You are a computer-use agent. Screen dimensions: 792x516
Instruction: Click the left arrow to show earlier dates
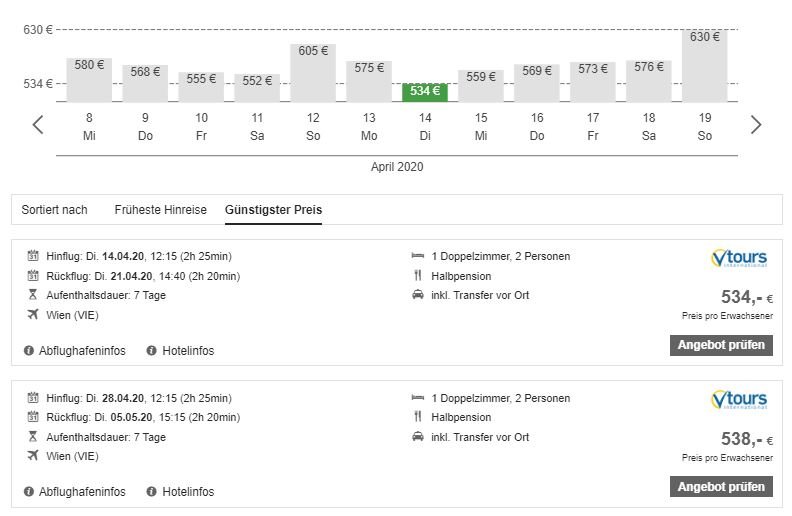point(38,125)
